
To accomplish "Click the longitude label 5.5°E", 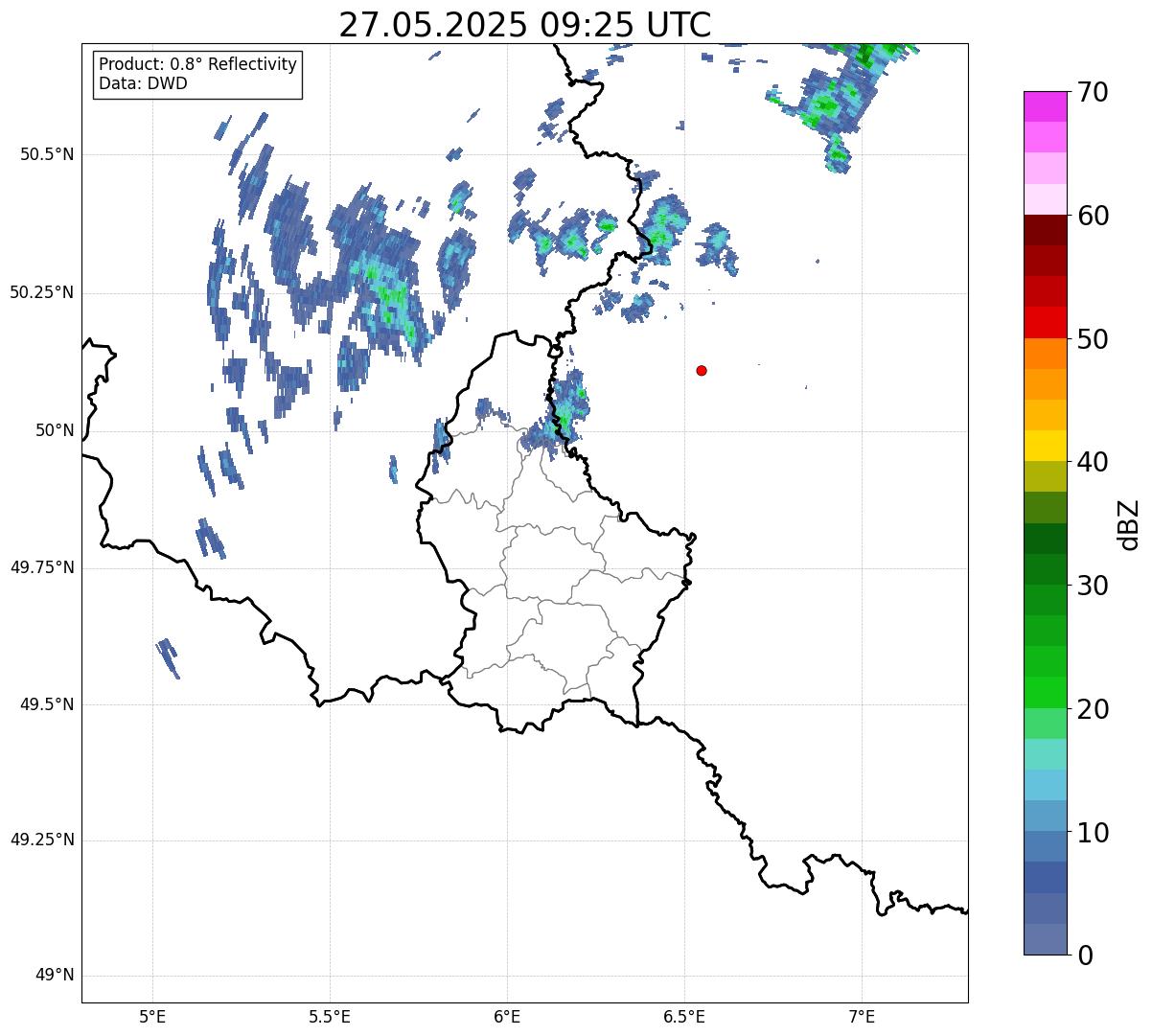I will click(330, 1016).
